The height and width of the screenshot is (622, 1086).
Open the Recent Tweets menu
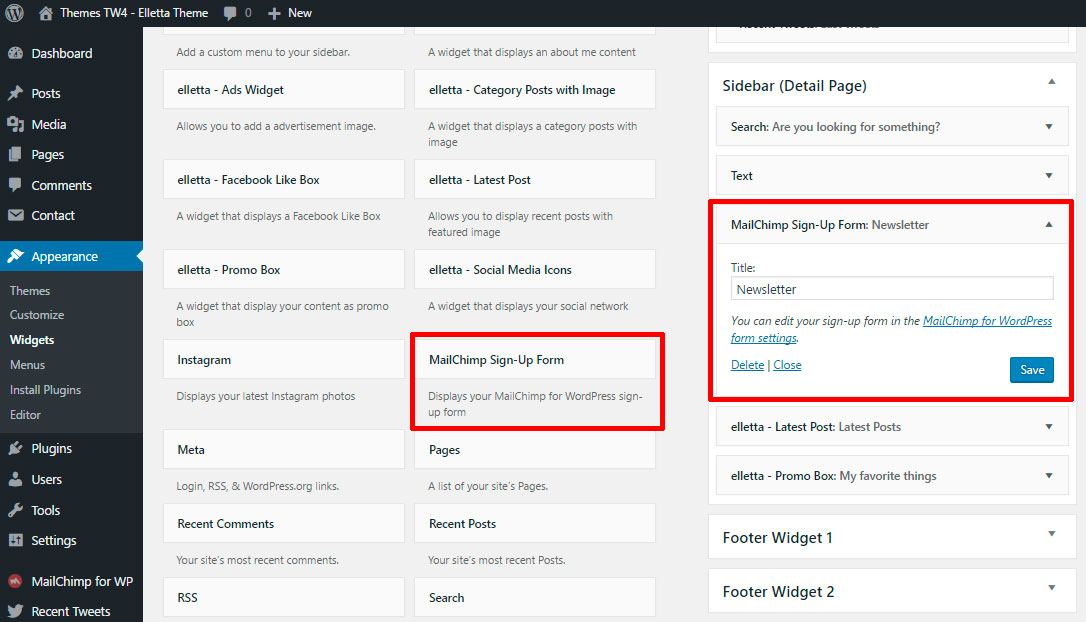click(x=71, y=611)
